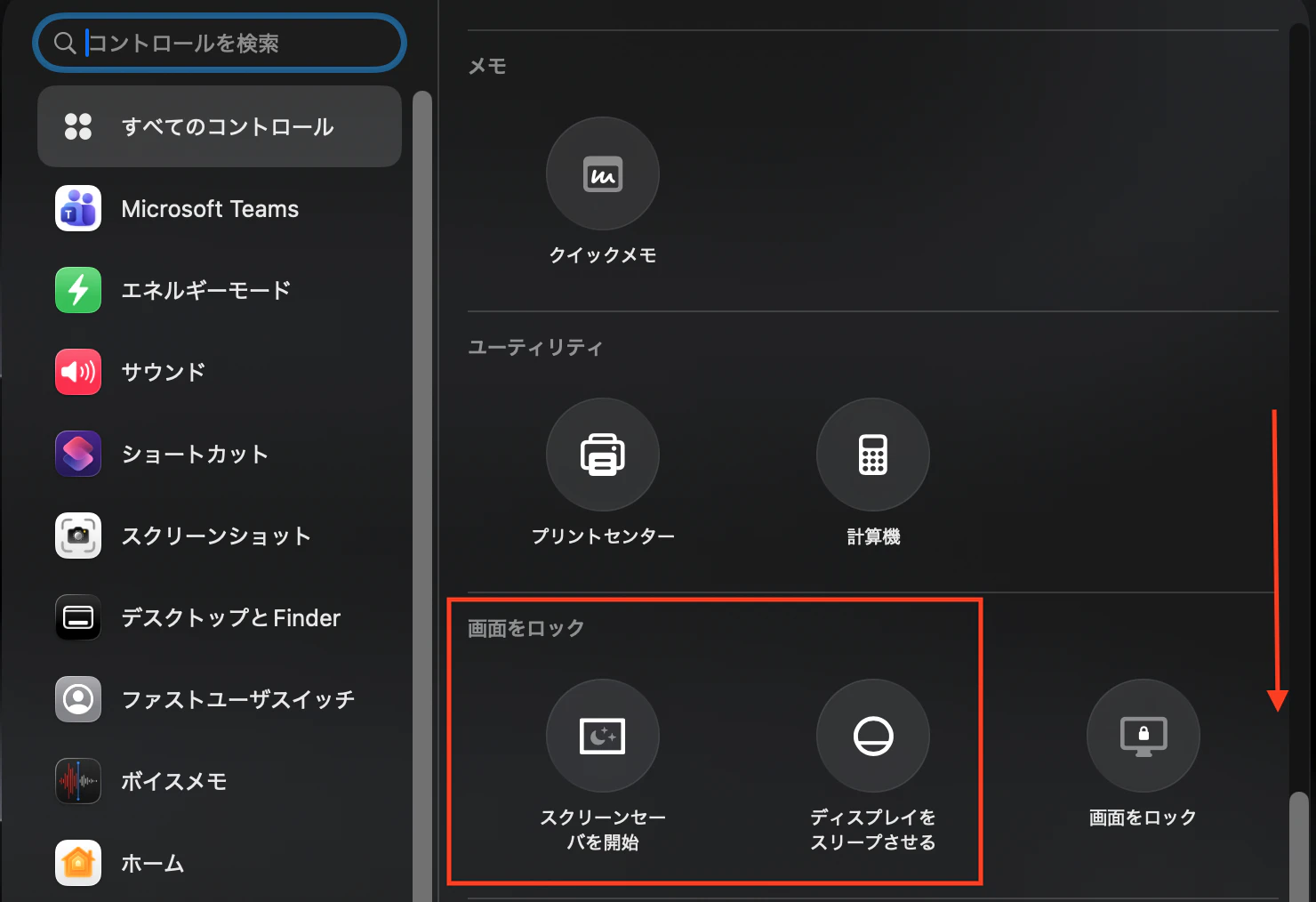Select すべてのコントロール in the sidebar

coord(220,126)
